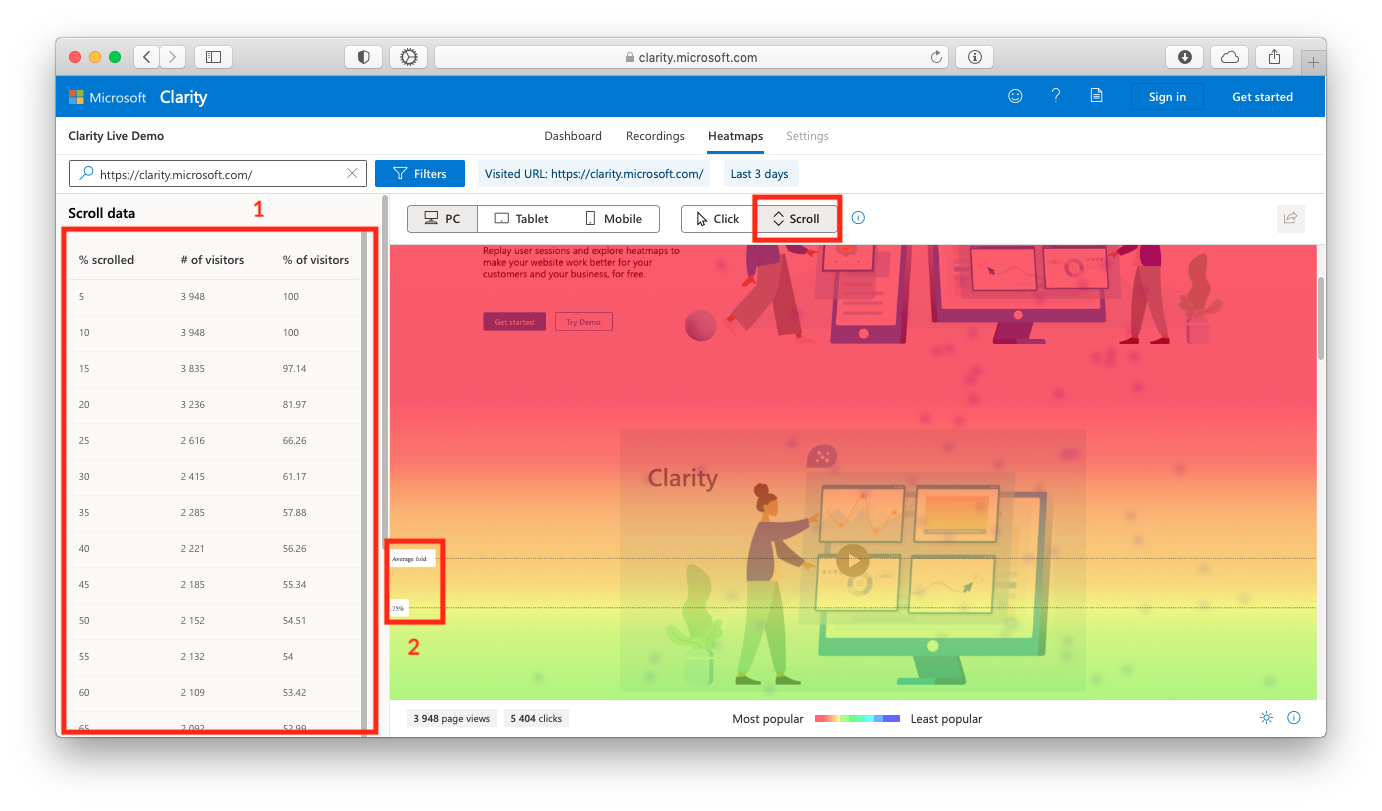Open the Settings tab
This screenshot has width=1382, height=811.
click(807, 136)
